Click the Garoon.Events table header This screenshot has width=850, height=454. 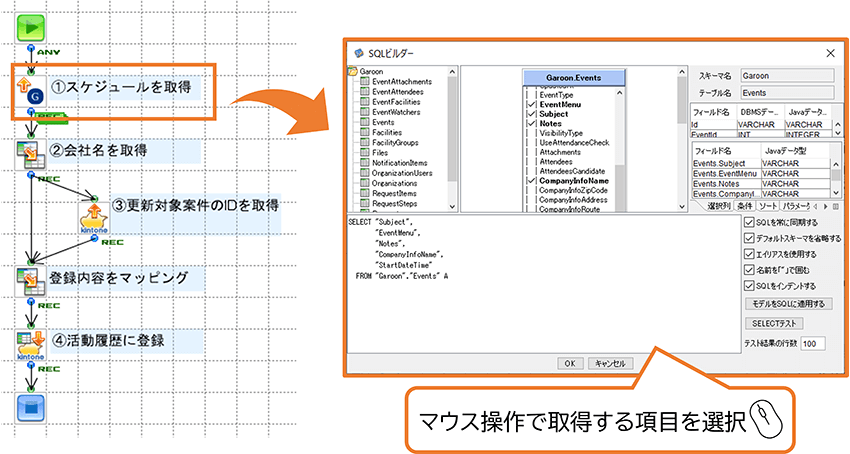pos(574,78)
